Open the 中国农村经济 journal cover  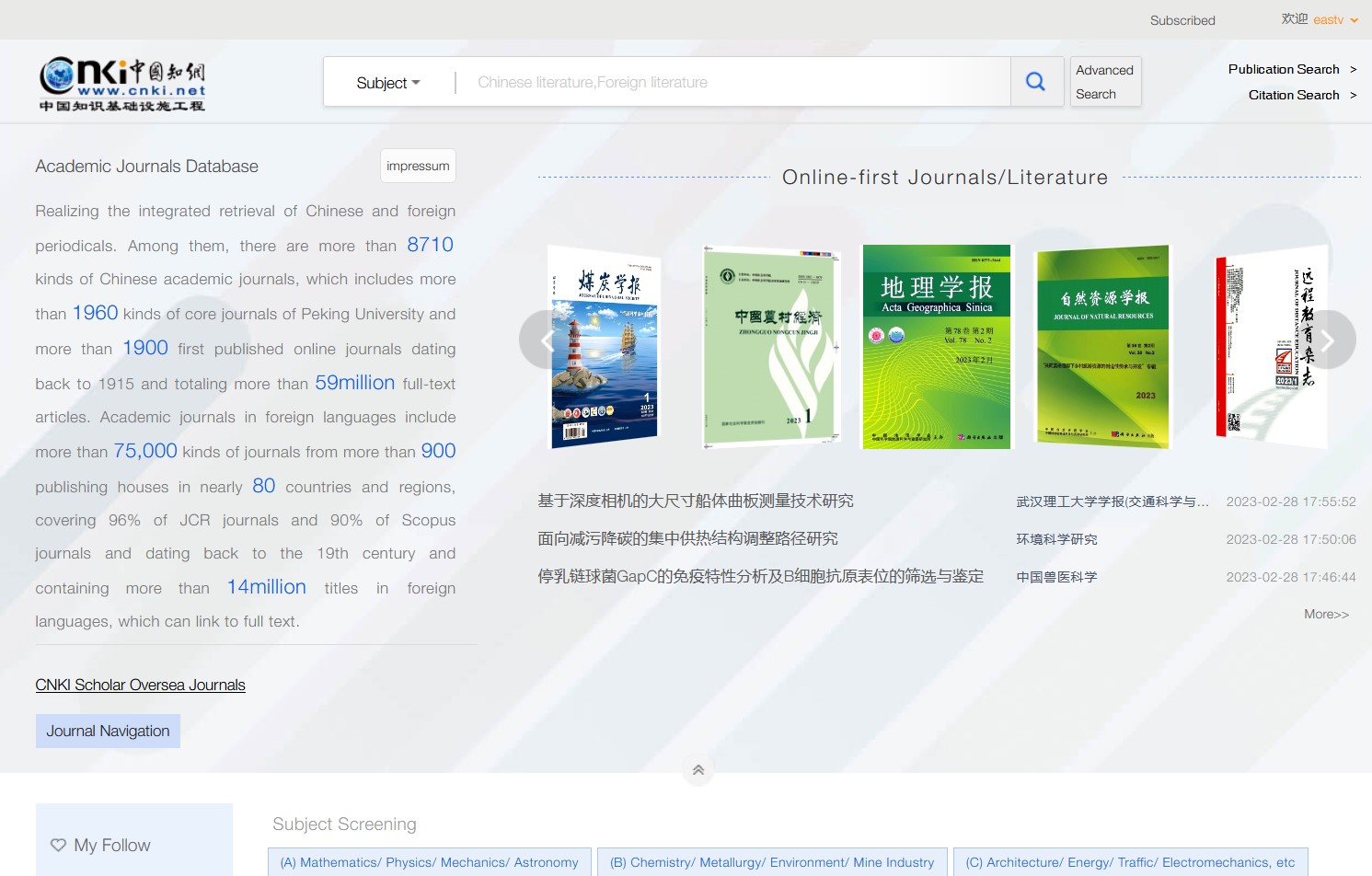coord(771,347)
